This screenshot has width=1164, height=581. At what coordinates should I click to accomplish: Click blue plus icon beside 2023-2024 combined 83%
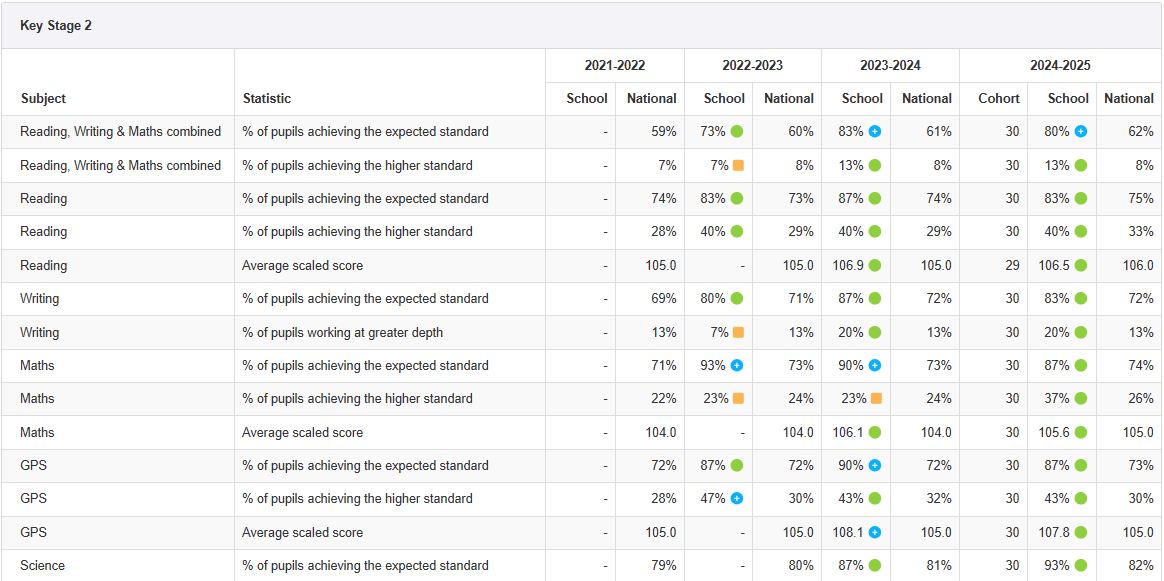pyautogui.click(x=875, y=132)
